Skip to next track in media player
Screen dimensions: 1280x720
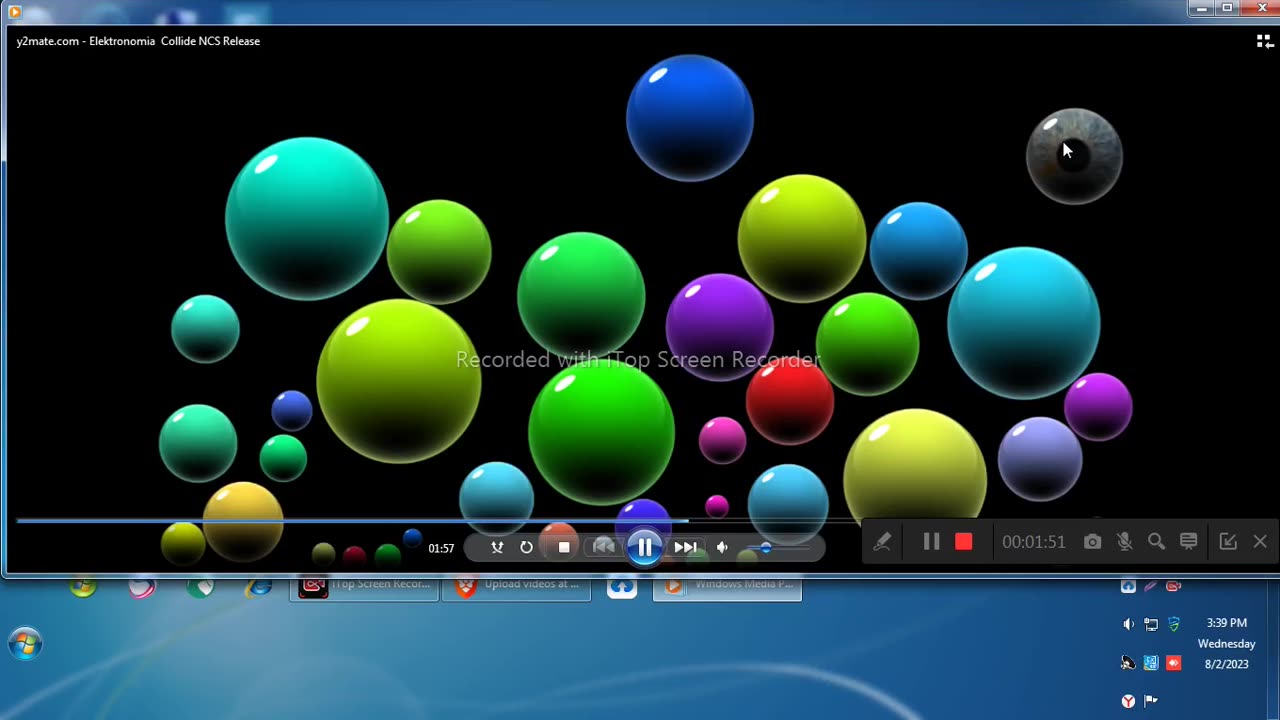click(x=685, y=547)
